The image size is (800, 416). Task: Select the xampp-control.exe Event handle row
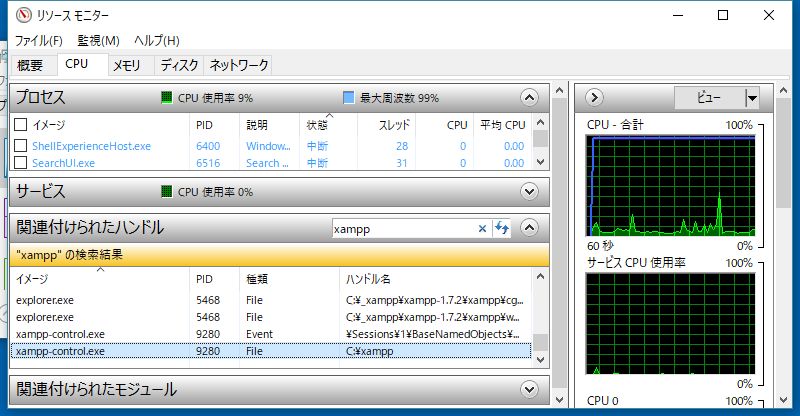coord(271,334)
